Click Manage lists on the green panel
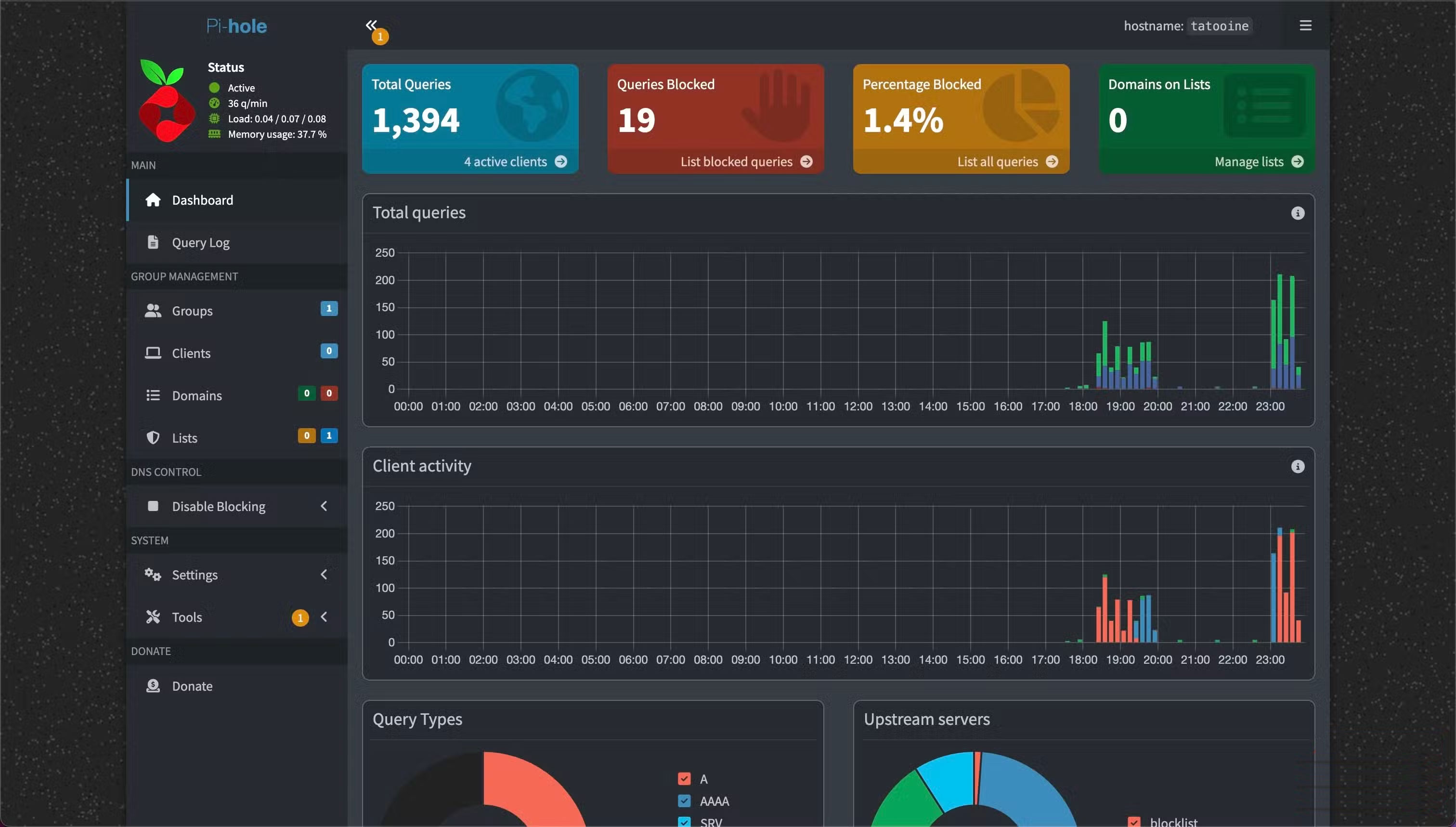 pos(1249,161)
